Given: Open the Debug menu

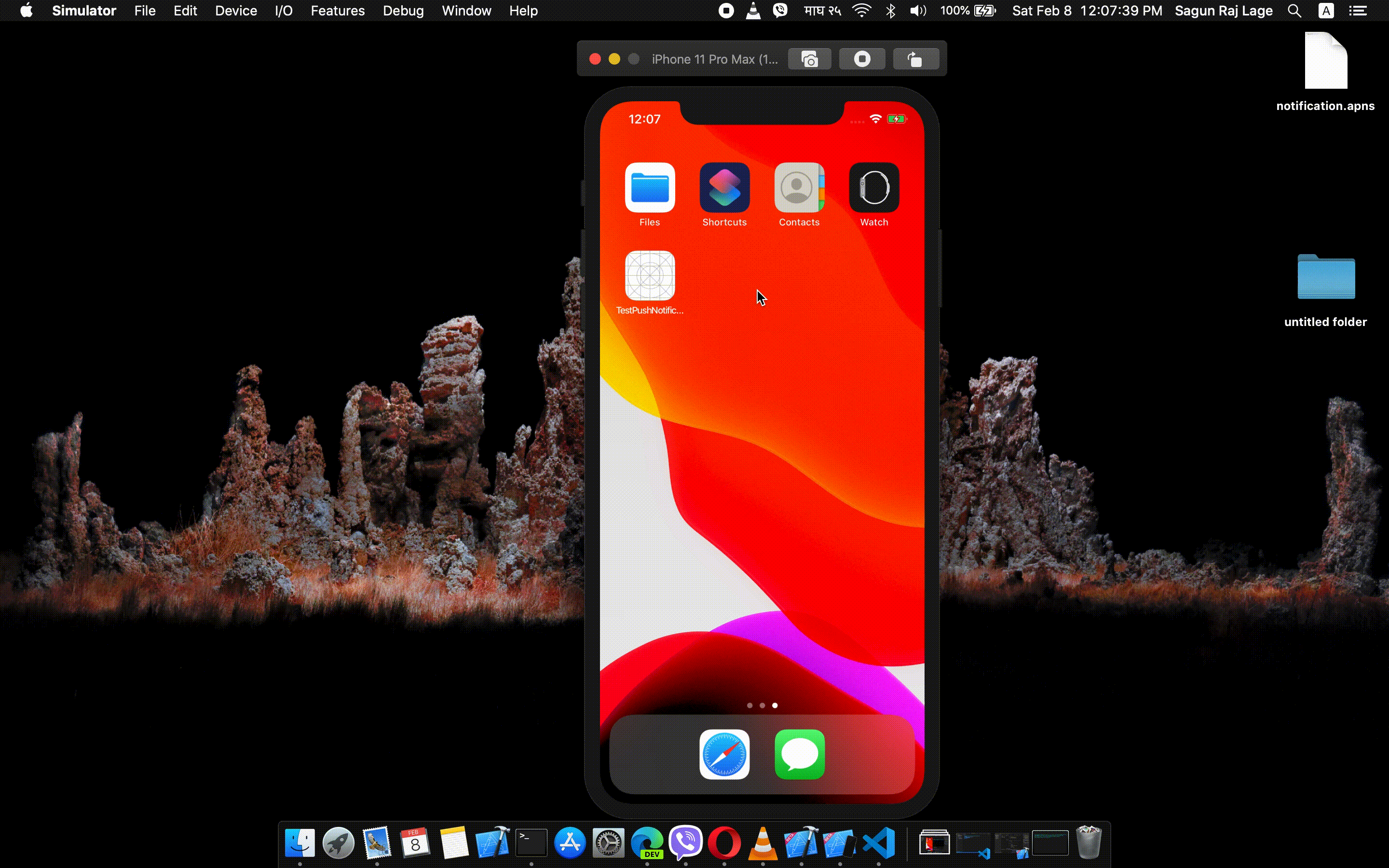Looking at the screenshot, I should coord(403,11).
